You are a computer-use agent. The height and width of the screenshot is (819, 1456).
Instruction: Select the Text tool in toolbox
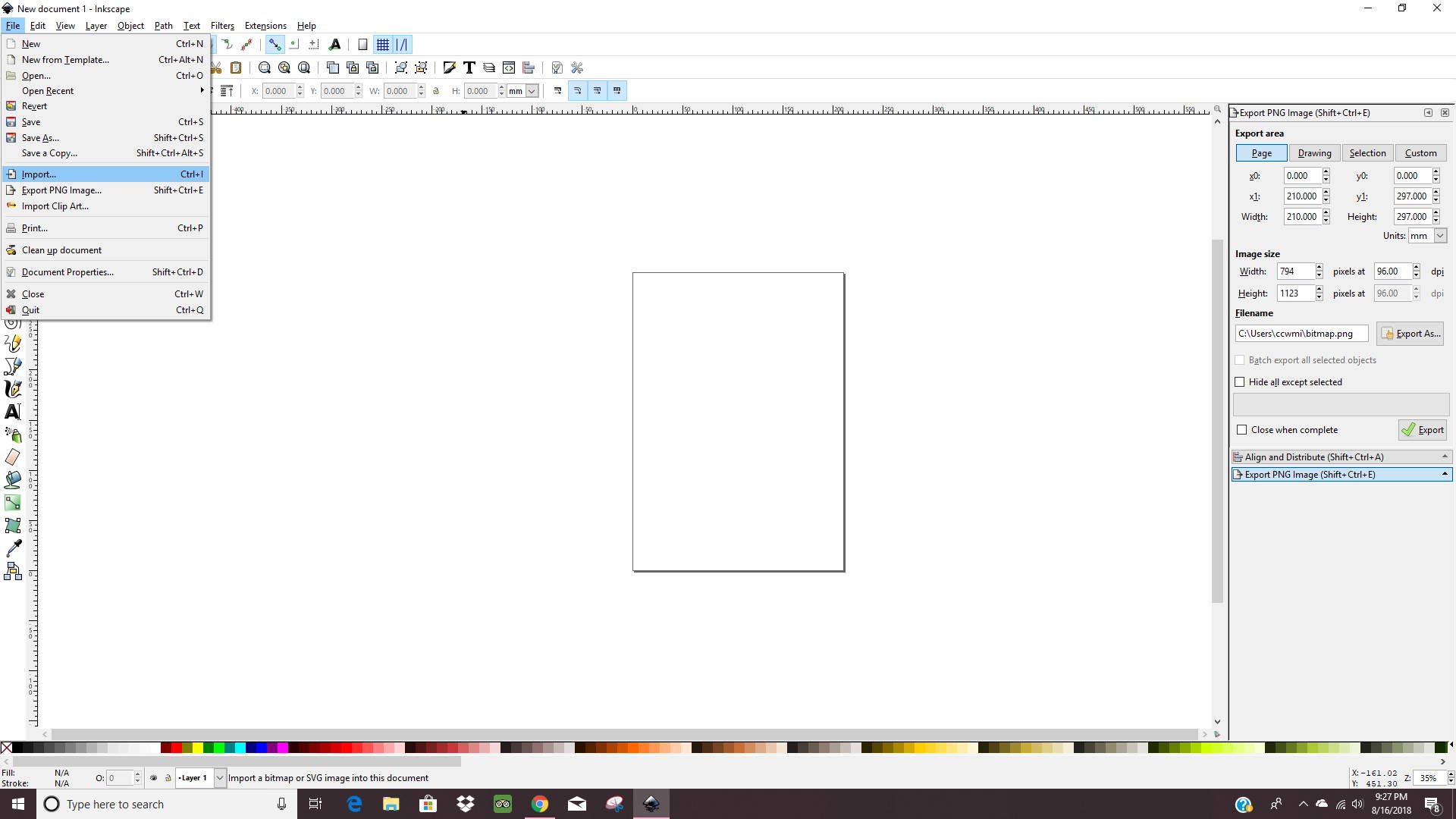click(13, 412)
